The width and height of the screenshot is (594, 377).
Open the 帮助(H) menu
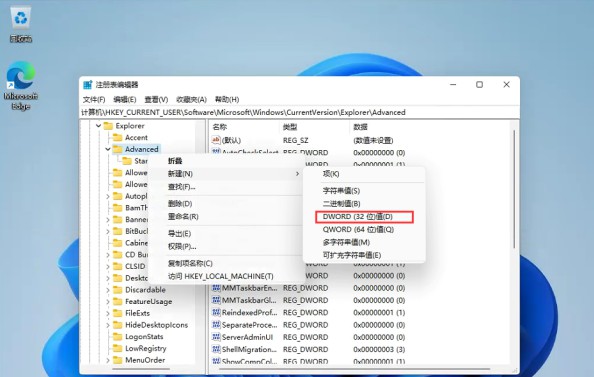pyautogui.click(x=227, y=100)
